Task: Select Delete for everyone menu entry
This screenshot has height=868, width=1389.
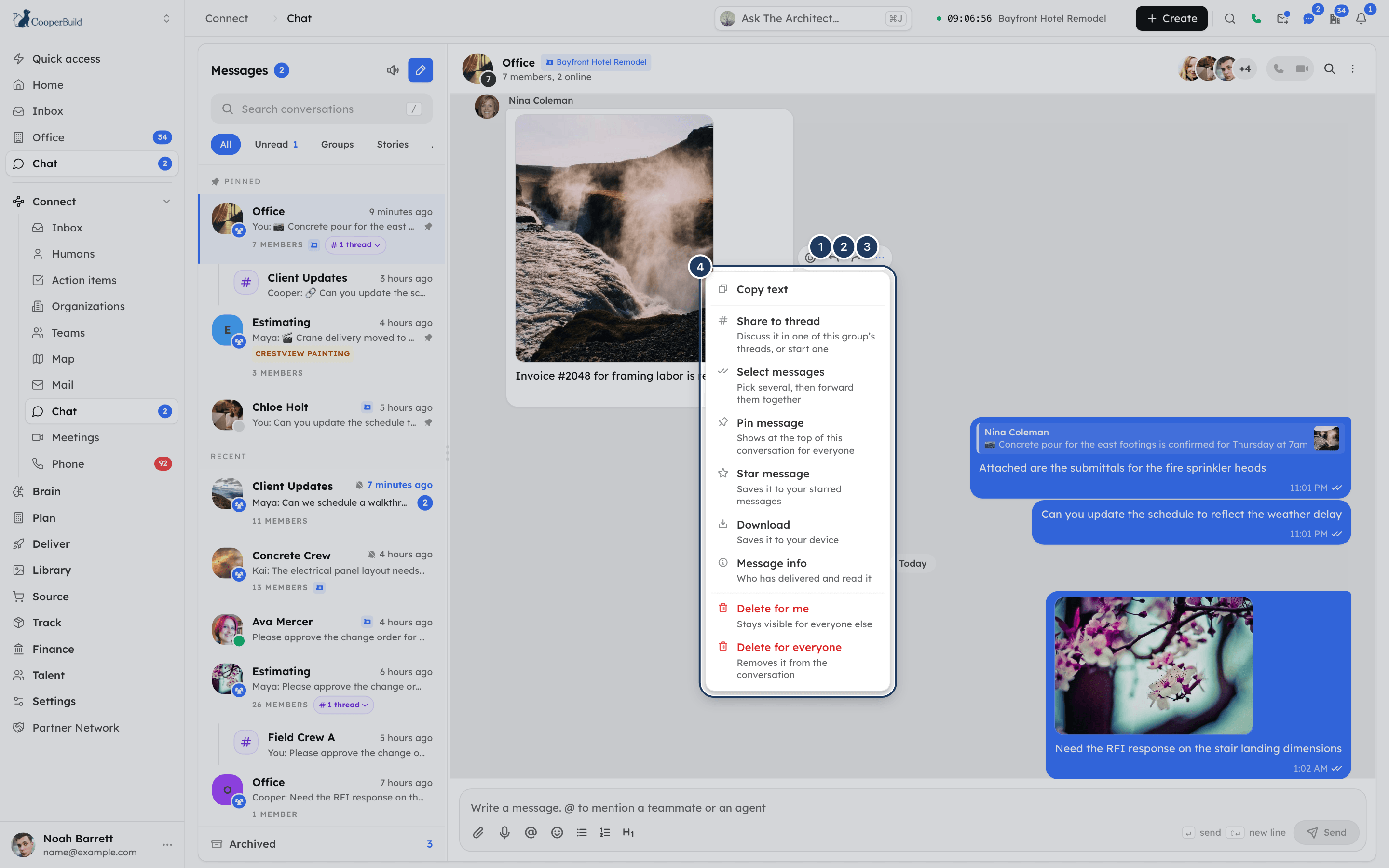Action: [x=797, y=660]
